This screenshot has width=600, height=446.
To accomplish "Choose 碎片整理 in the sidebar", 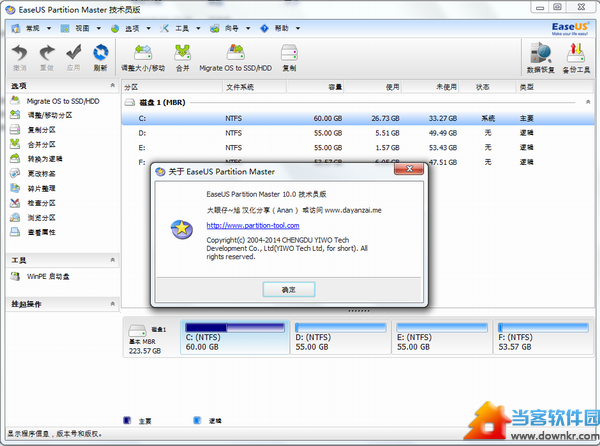I will 41,188.
